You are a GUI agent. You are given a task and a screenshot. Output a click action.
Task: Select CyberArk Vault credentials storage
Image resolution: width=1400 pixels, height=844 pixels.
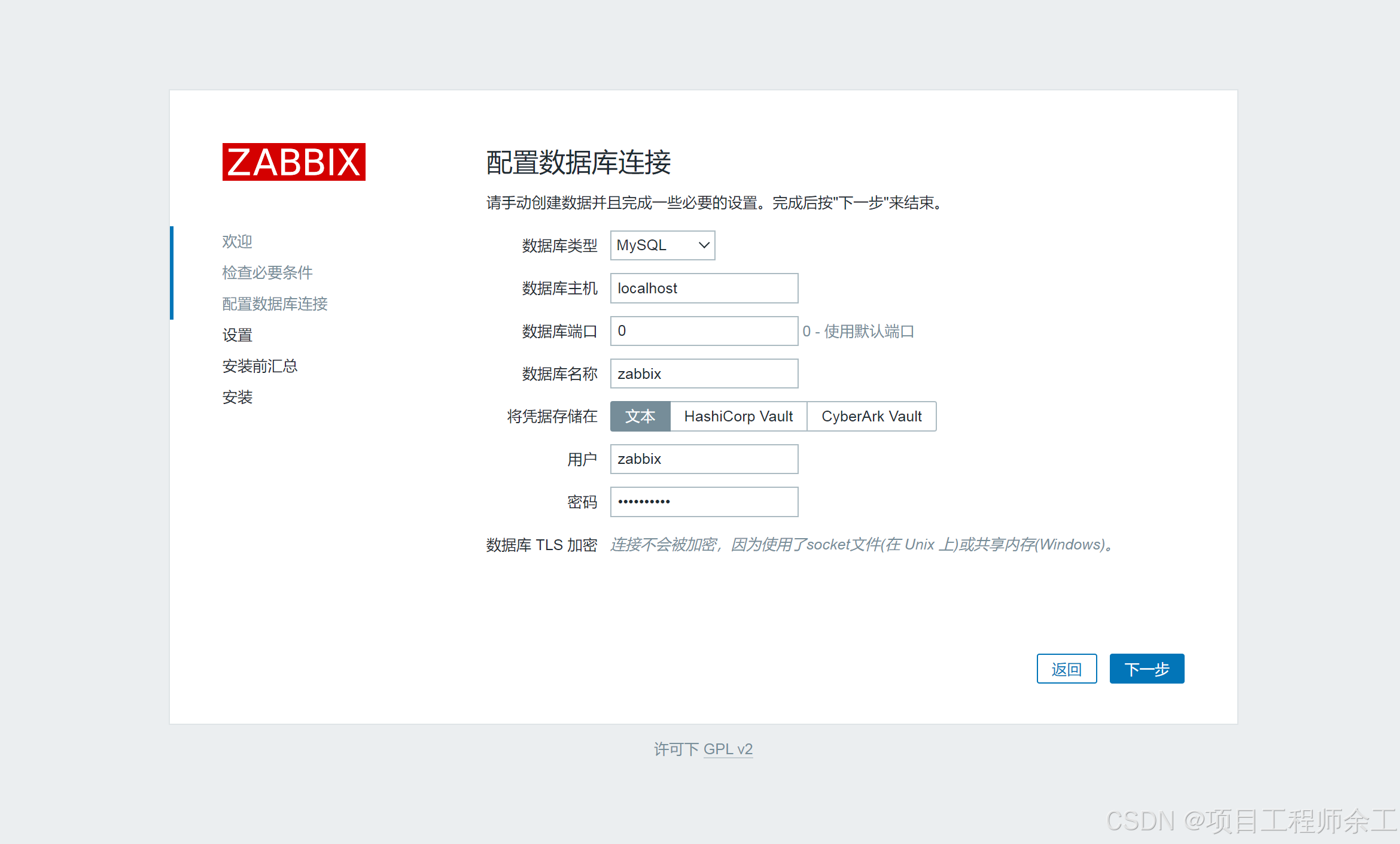pyautogui.click(x=871, y=416)
